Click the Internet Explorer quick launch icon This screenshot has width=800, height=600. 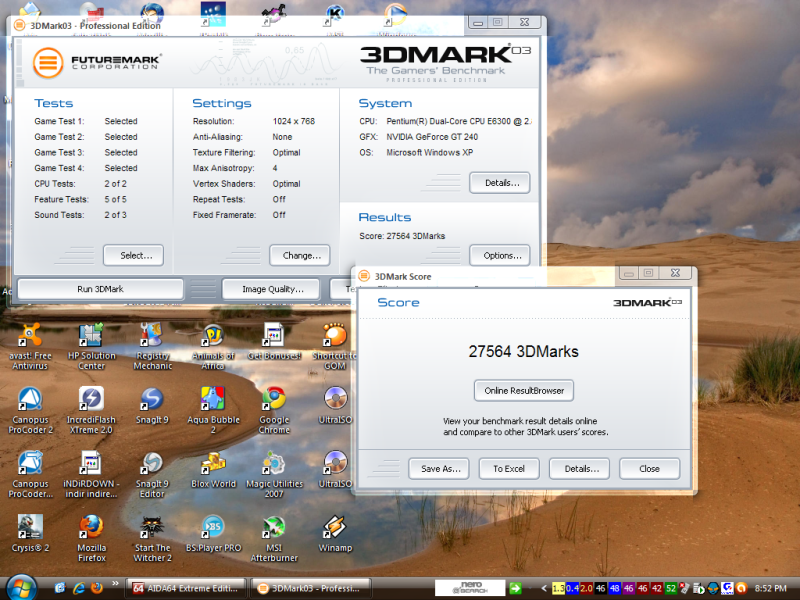click(x=79, y=588)
